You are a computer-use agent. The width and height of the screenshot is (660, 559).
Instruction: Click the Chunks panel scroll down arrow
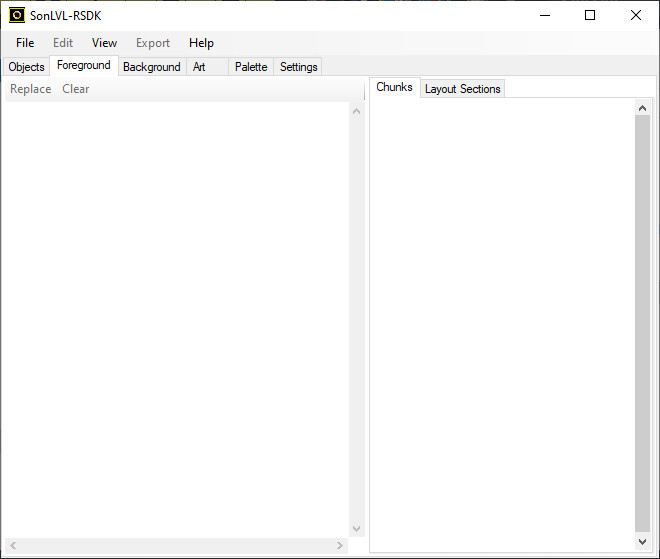[642, 541]
